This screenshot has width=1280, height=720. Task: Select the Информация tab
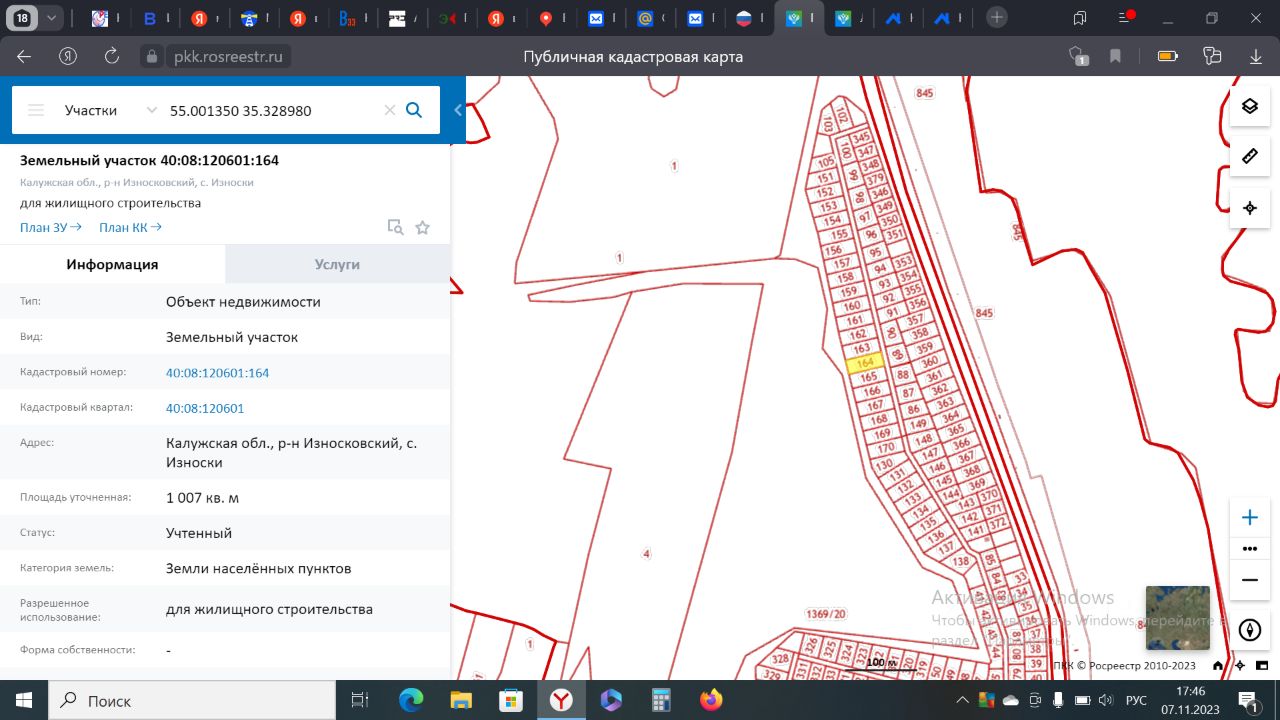[112, 264]
